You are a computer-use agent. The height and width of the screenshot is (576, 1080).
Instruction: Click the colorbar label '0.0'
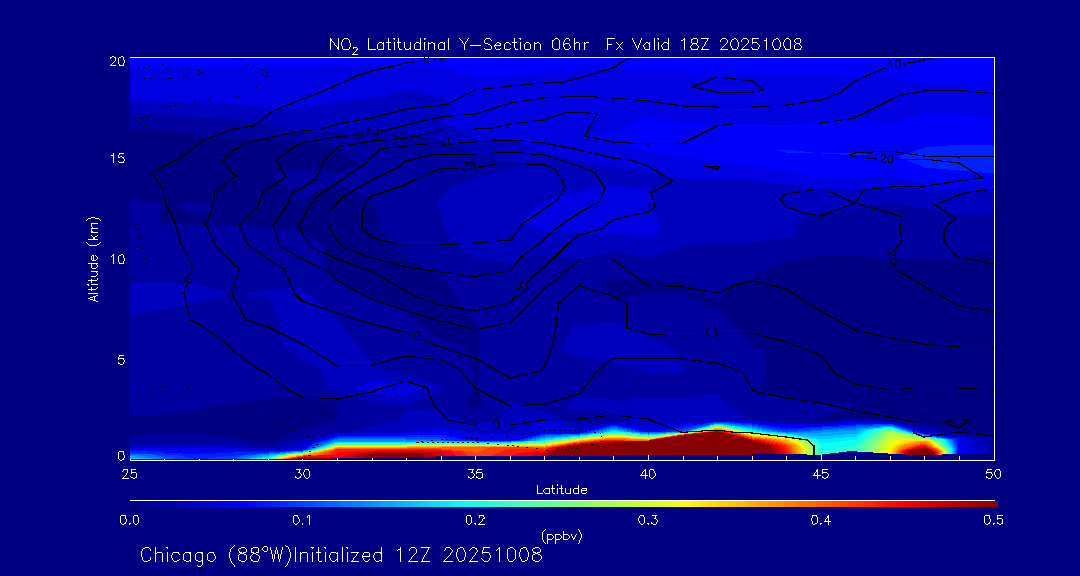[129, 520]
